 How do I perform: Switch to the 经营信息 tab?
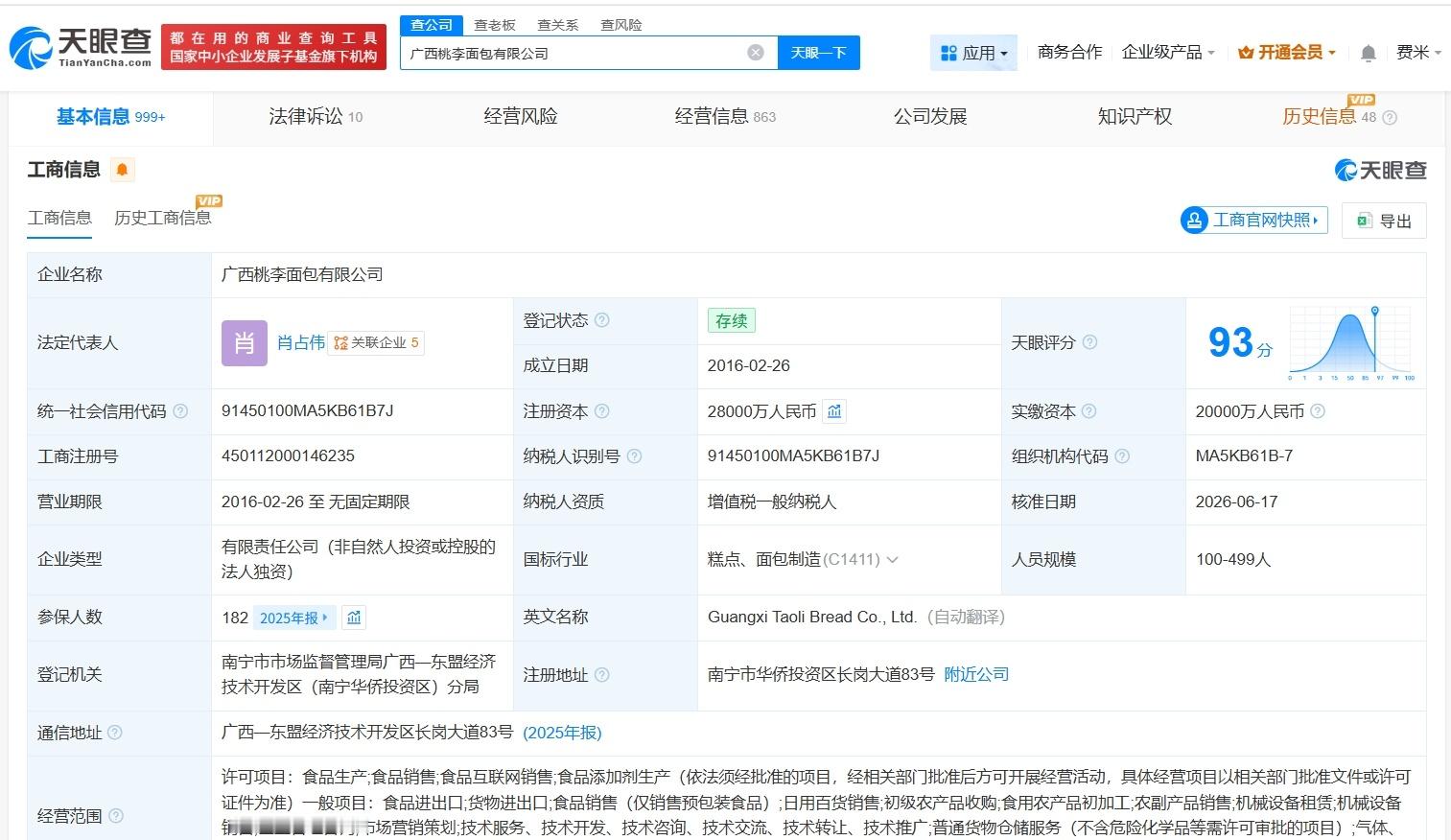tap(725, 117)
